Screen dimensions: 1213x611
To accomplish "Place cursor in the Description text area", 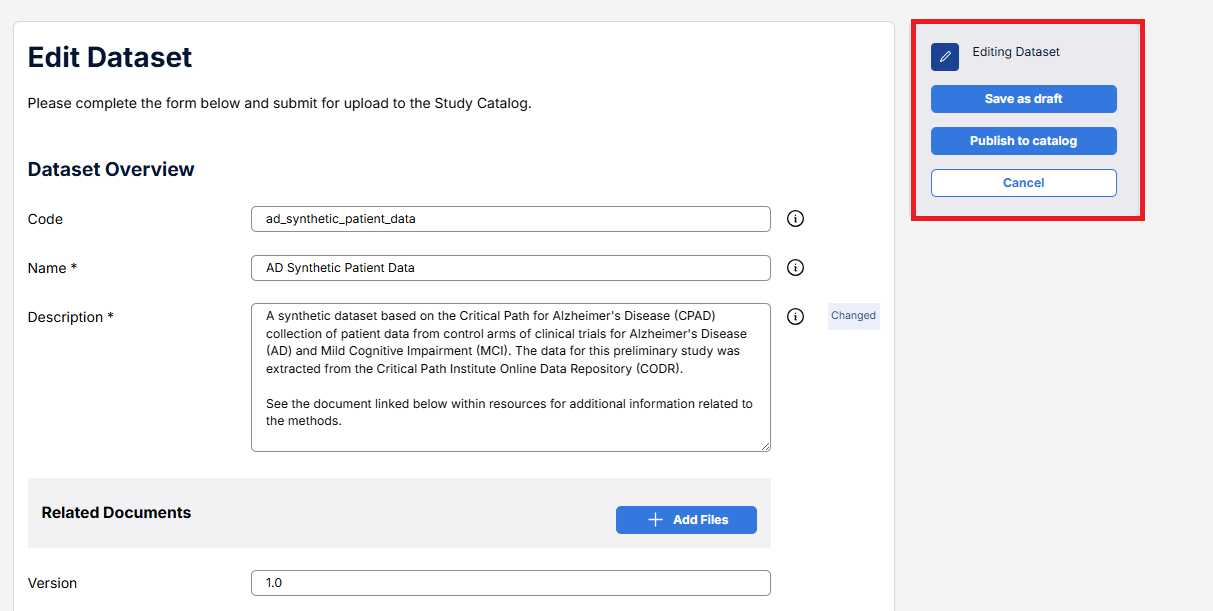I will [510, 377].
